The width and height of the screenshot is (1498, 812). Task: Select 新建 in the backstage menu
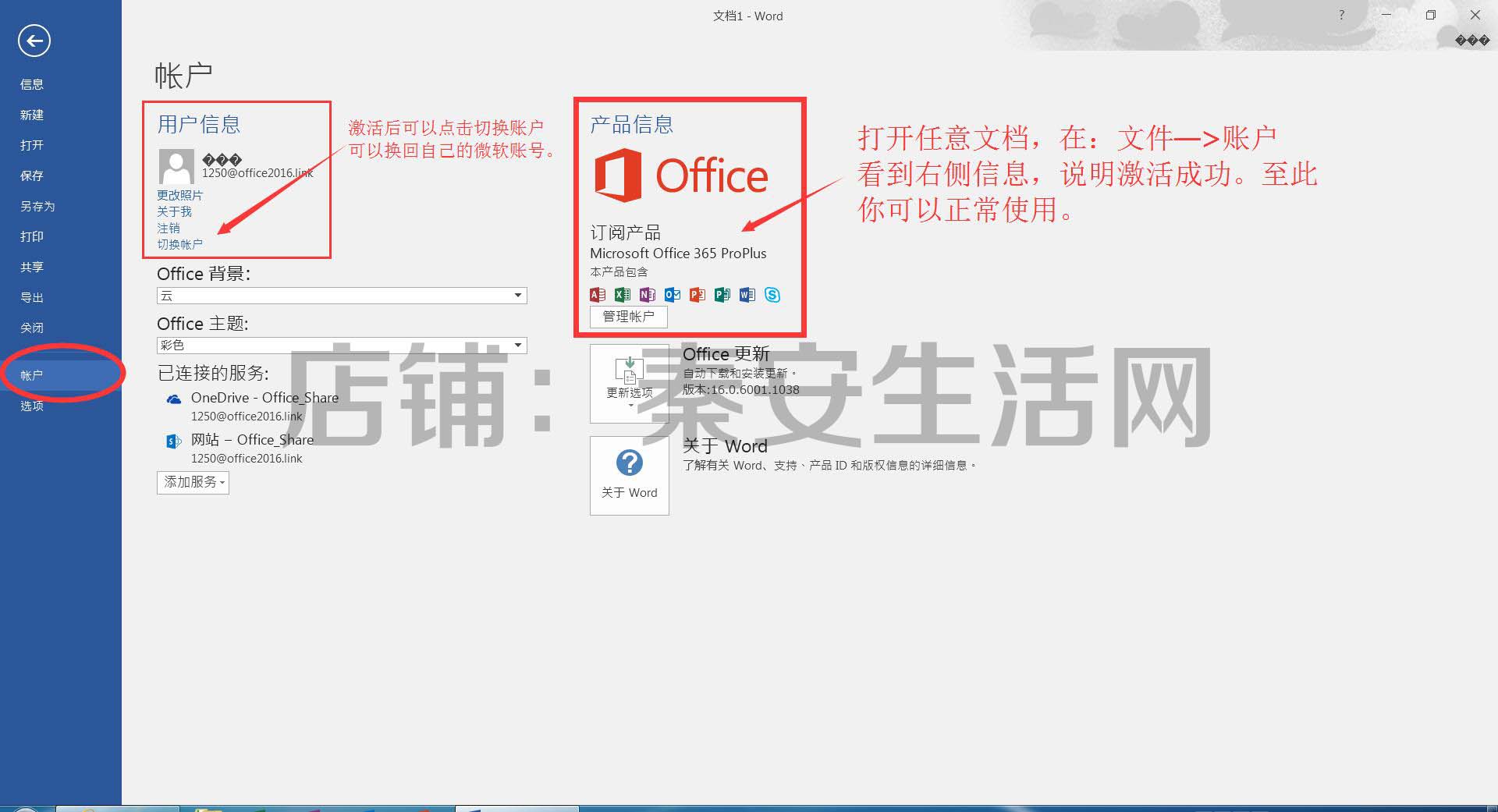pos(32,115)
